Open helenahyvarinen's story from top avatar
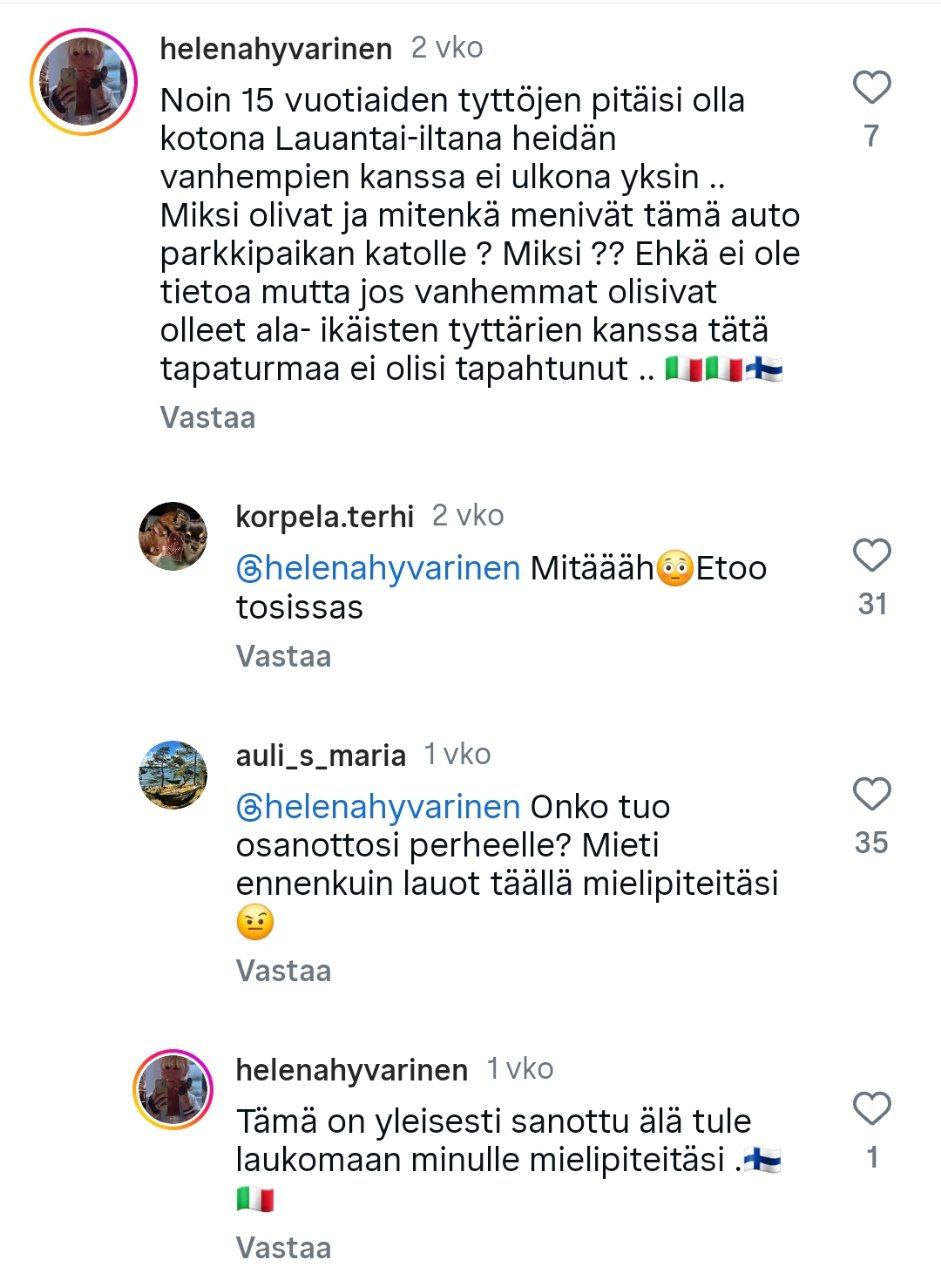 click(x=83, y=81)
